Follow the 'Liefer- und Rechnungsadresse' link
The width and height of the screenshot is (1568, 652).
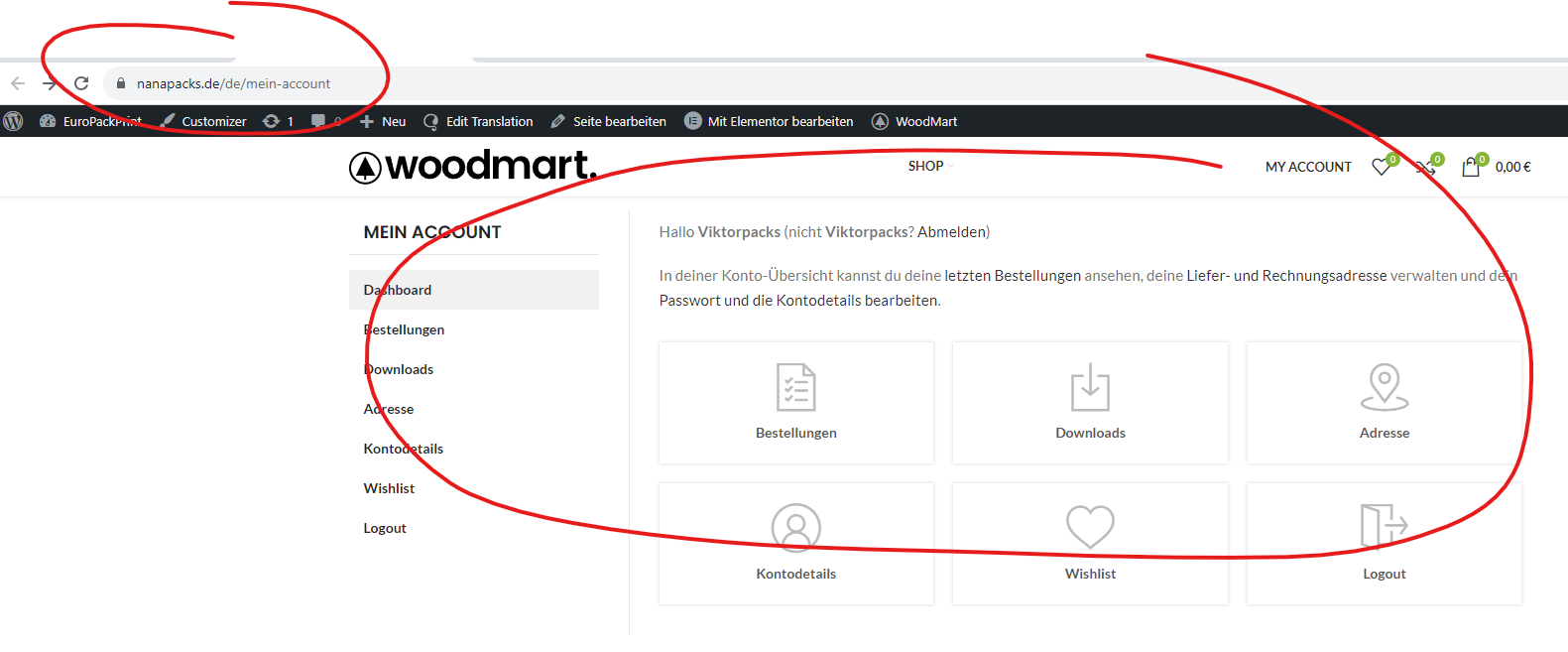tap(1286, 276)
